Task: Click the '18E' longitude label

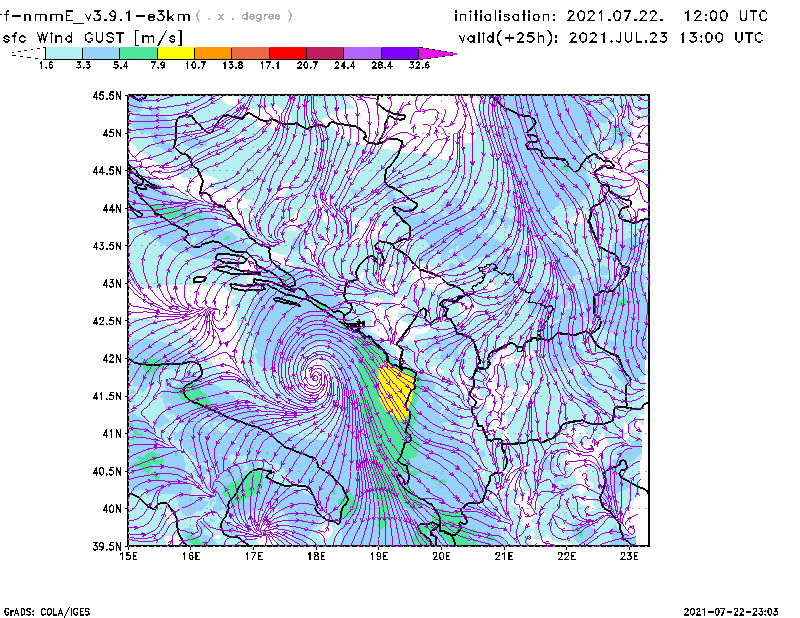Action: (316, 556)
